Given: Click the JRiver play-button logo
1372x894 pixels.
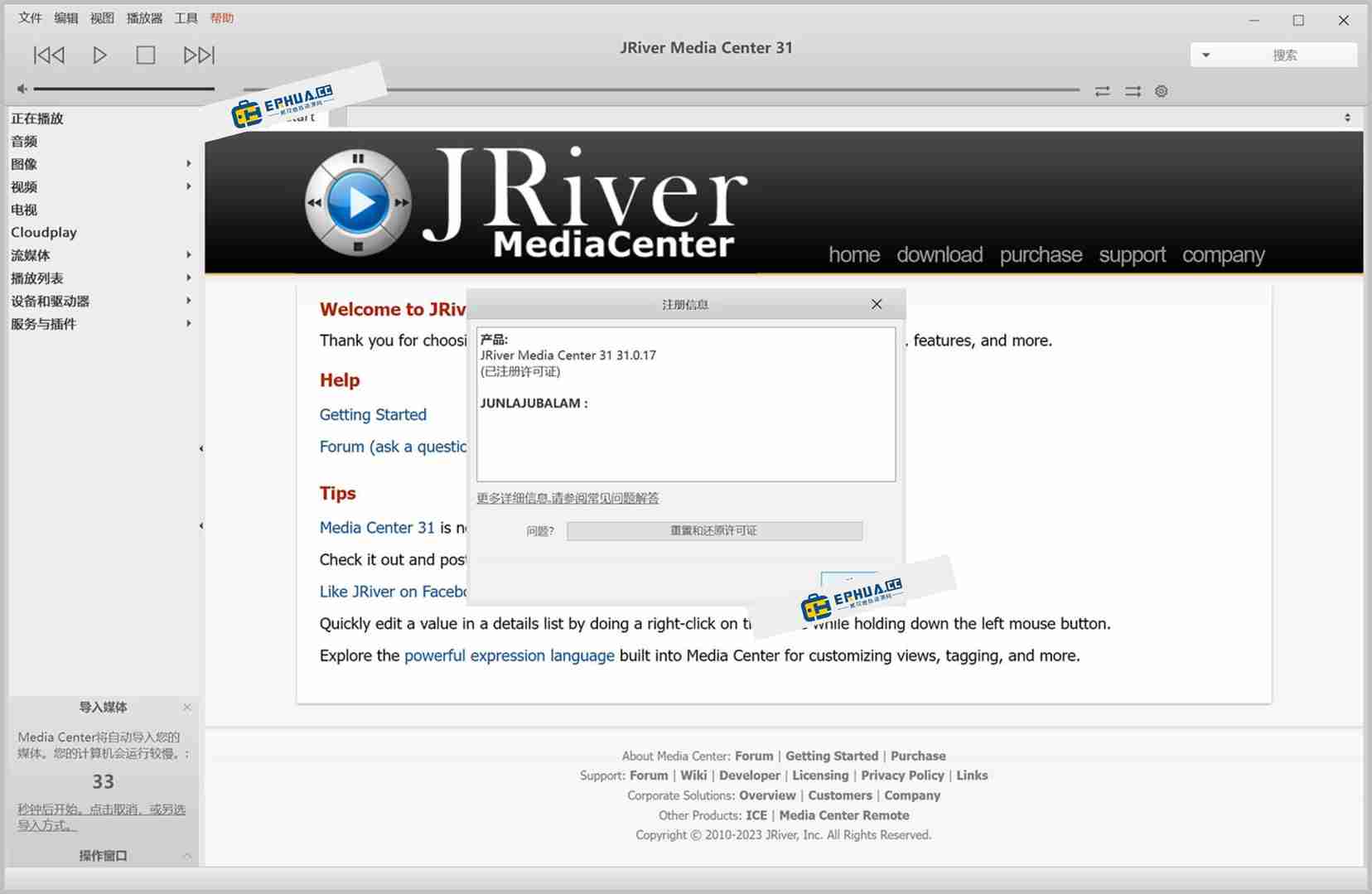Looking at the screenshot, I should tap(358, 202).
